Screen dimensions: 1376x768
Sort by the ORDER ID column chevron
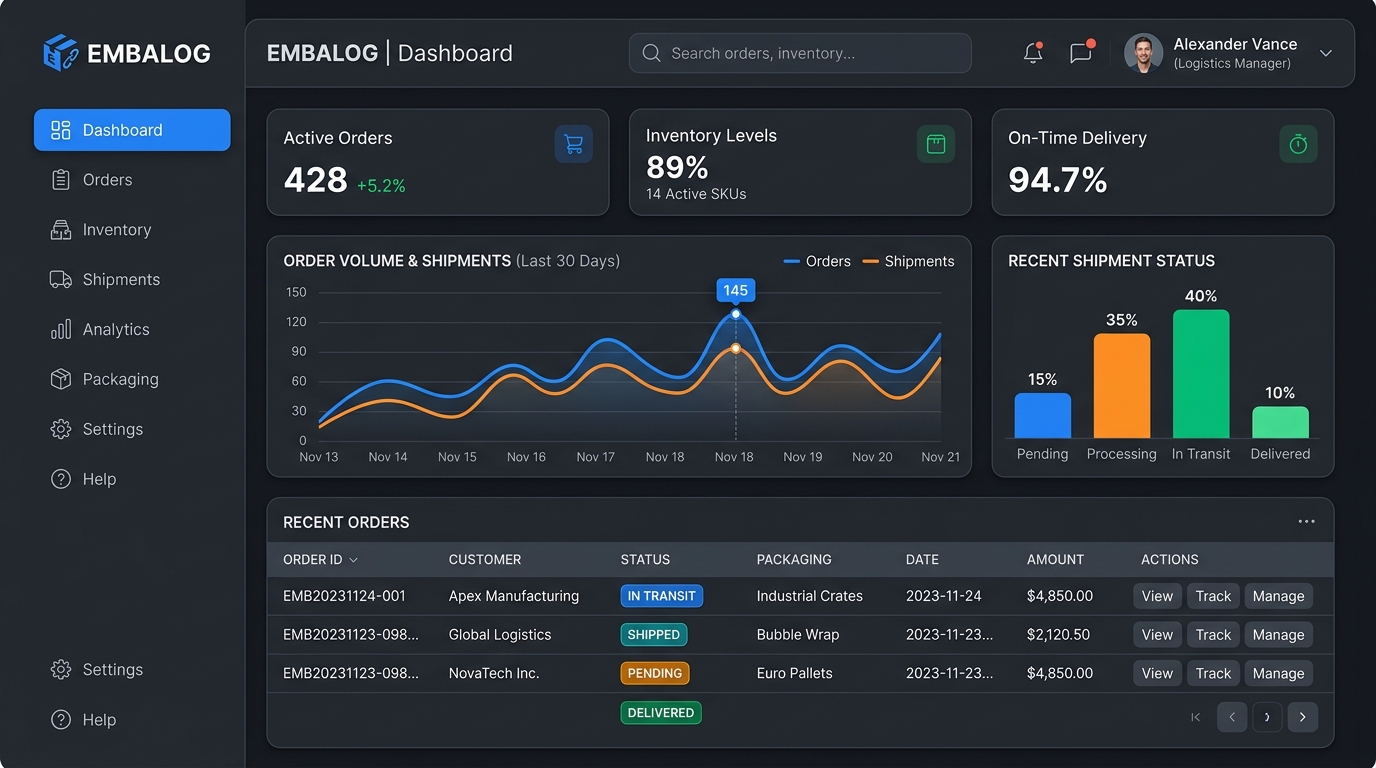click(x=353, y=560)
